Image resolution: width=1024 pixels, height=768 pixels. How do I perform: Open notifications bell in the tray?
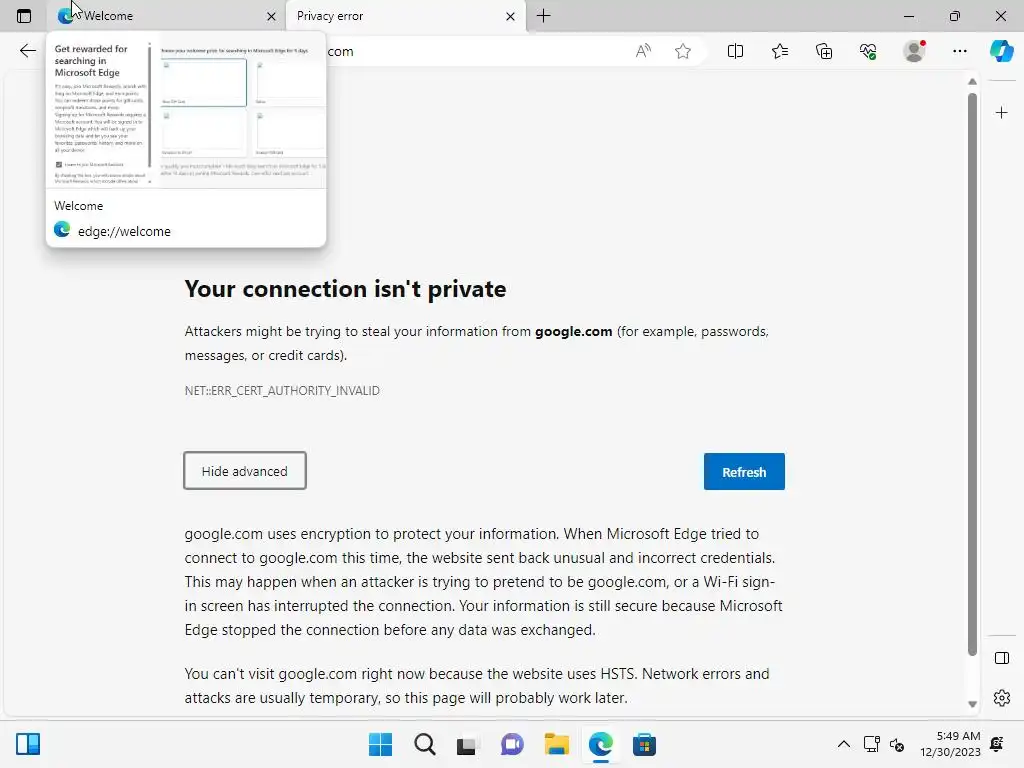click(997, 744)
